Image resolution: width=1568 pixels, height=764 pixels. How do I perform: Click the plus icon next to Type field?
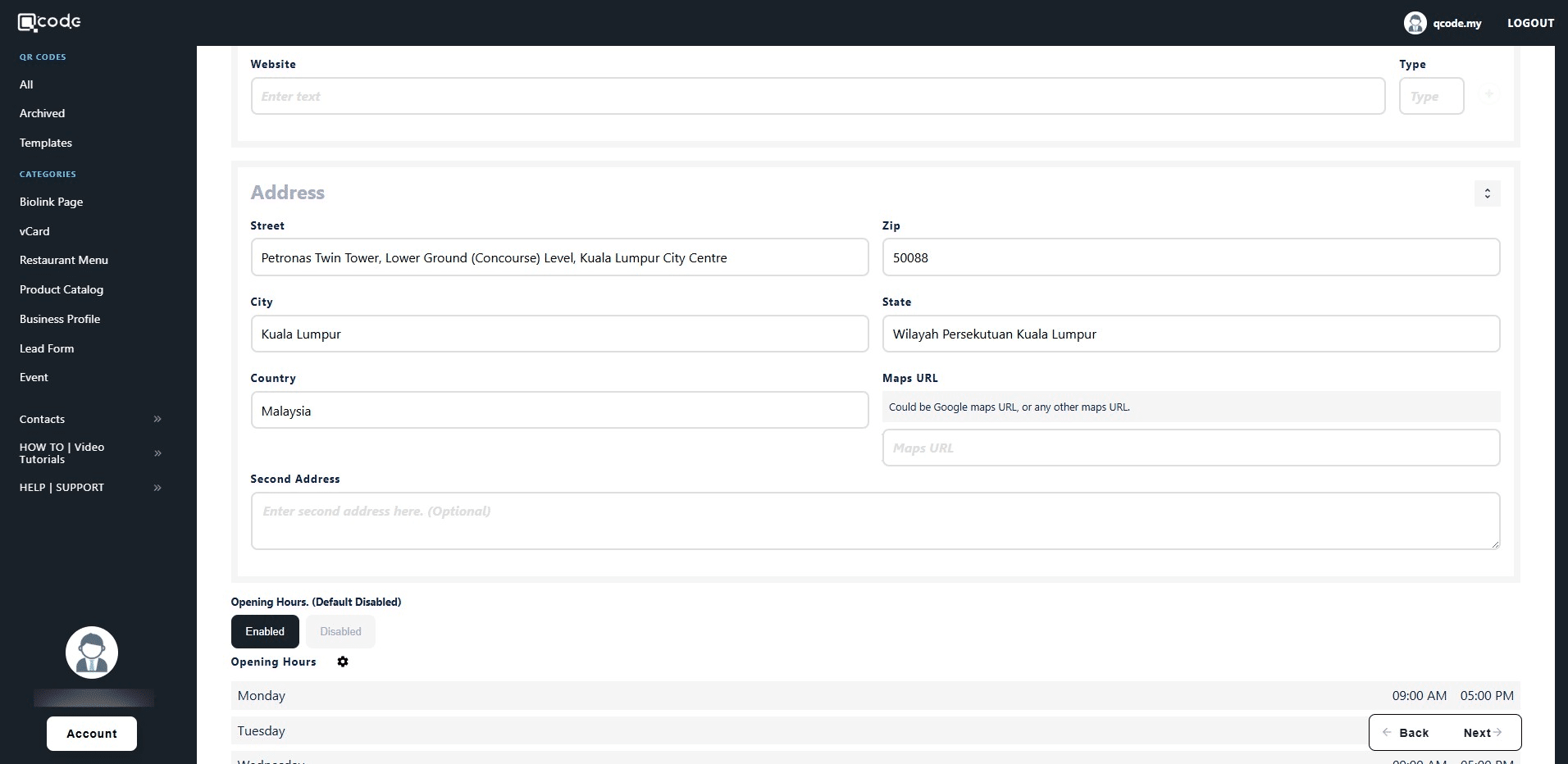point(1488,95)
